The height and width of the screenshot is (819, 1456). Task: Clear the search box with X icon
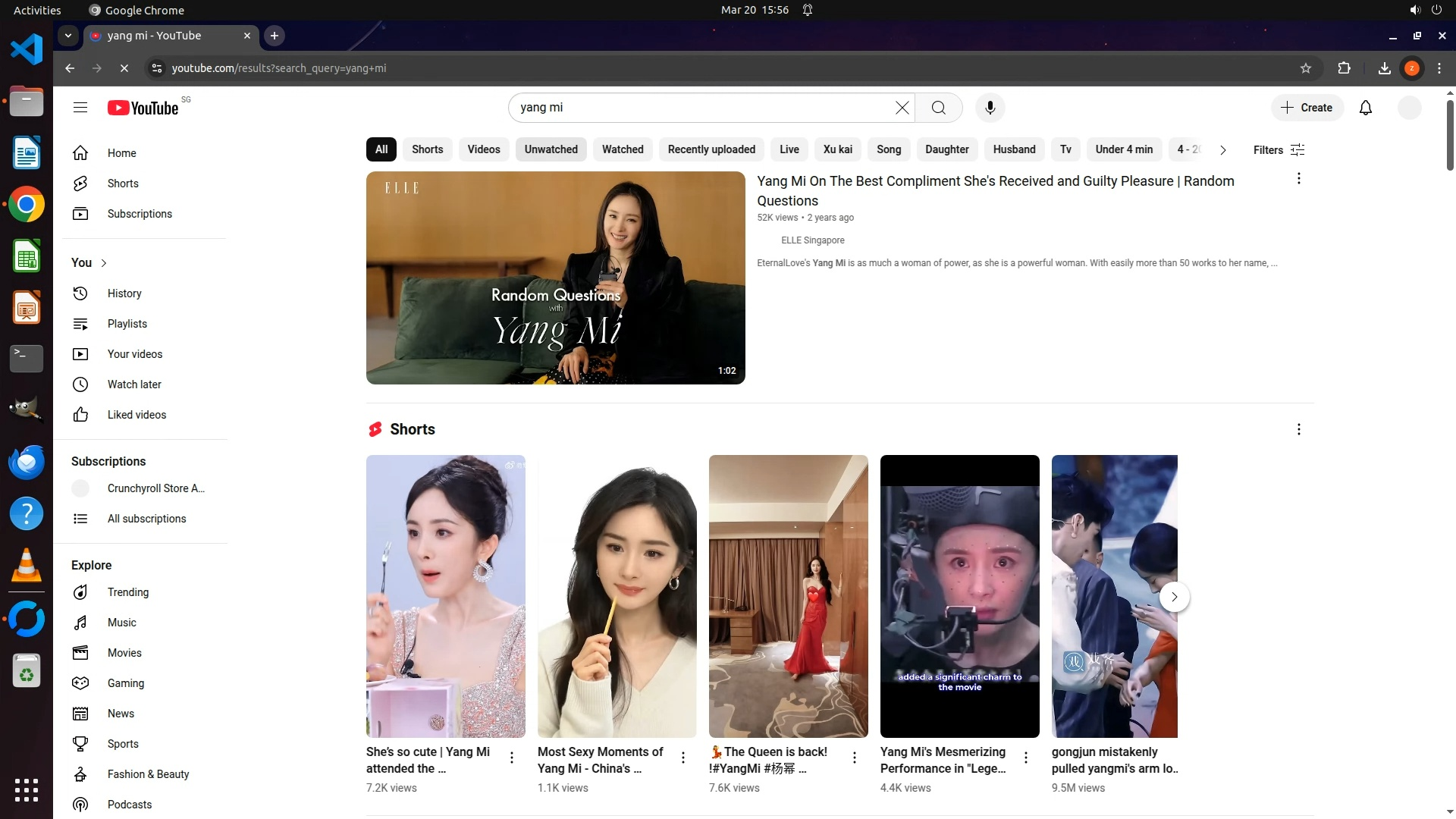(x=902, y=108)
